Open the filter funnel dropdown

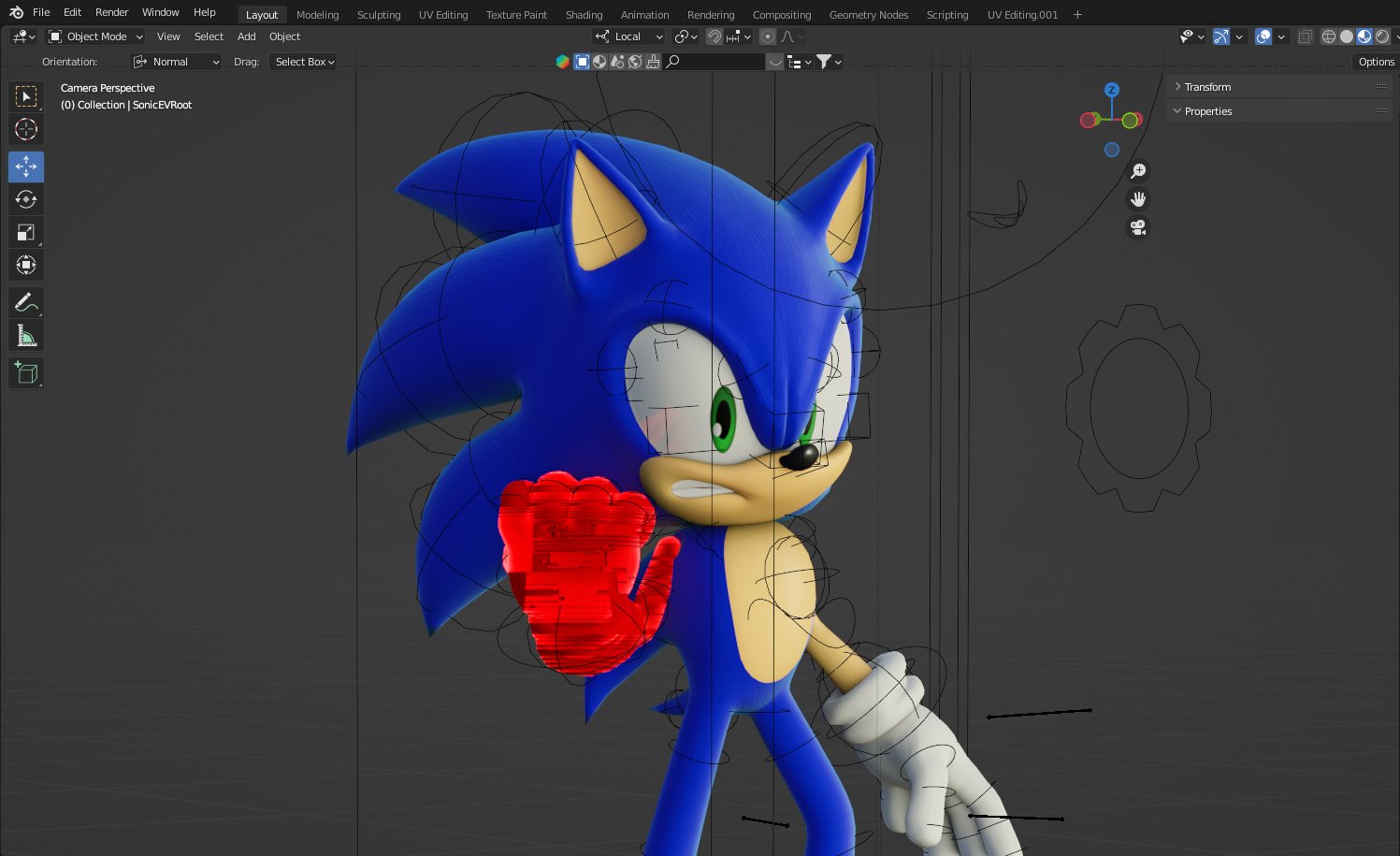[x=829, y=62]
